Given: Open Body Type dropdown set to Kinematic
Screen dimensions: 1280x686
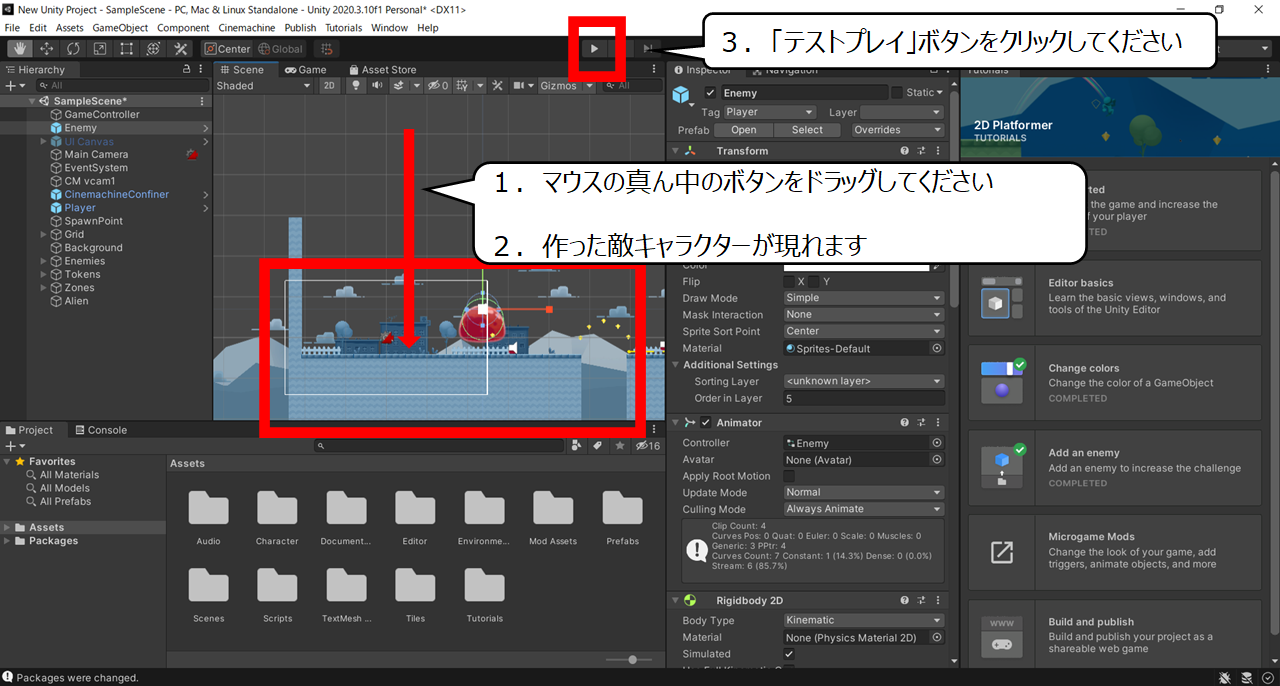Looking at the screenshot, I should (863, 620).
